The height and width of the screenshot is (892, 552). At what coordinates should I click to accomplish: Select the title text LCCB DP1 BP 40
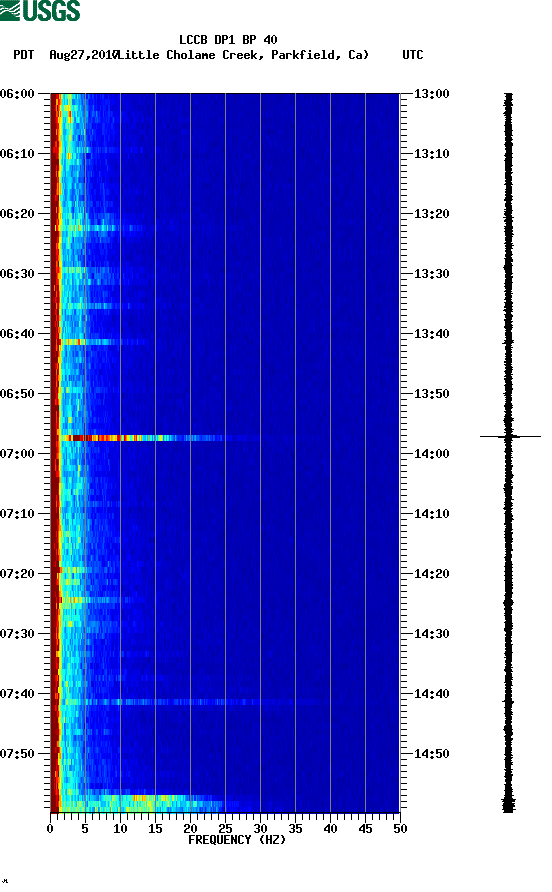pos(228,40)
